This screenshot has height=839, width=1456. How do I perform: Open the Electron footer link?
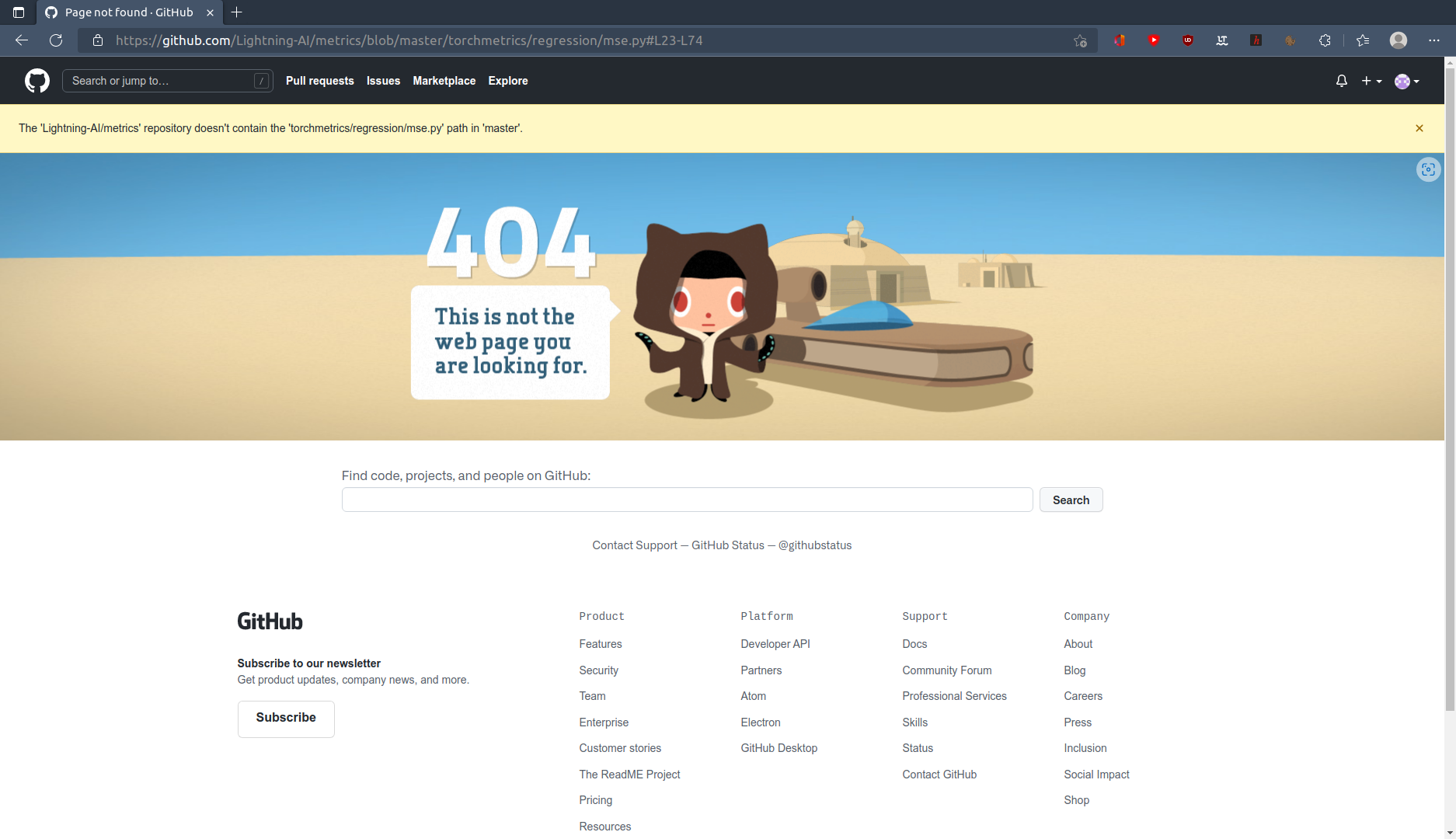click(761, 722)
